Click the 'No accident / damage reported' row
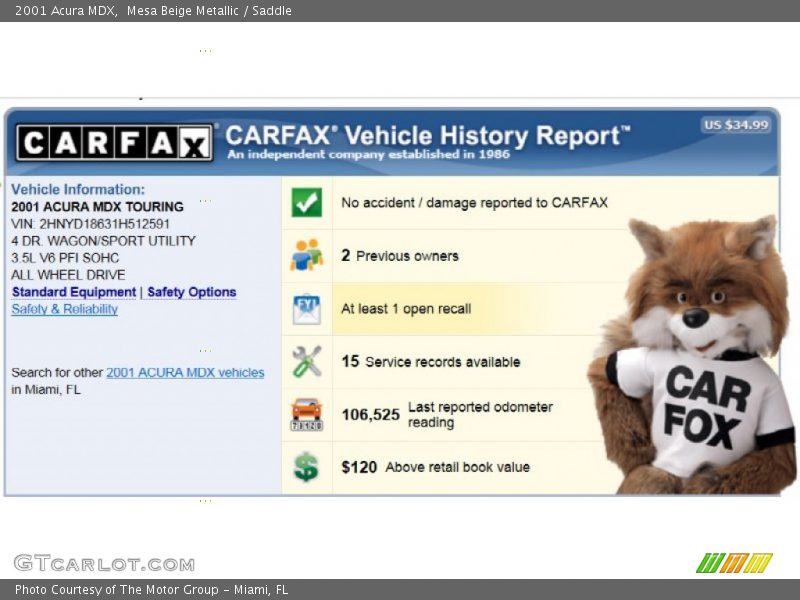 (474, 203)
